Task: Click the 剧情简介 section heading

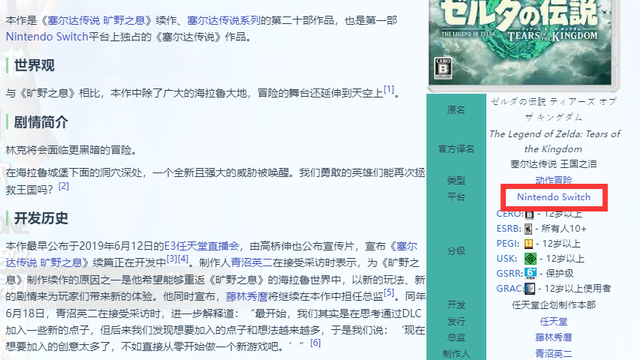Action: click(x=41, y=122)
